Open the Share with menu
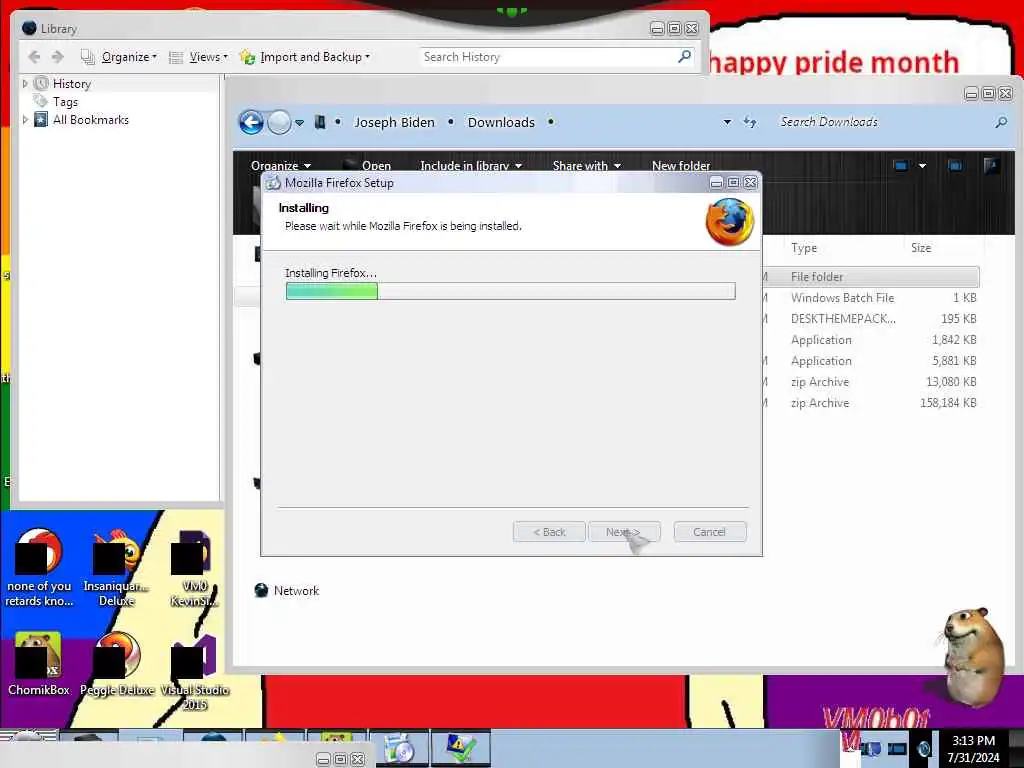This screenshot has height=768, width=1024. pyautogui.click(x=586, y=165)
